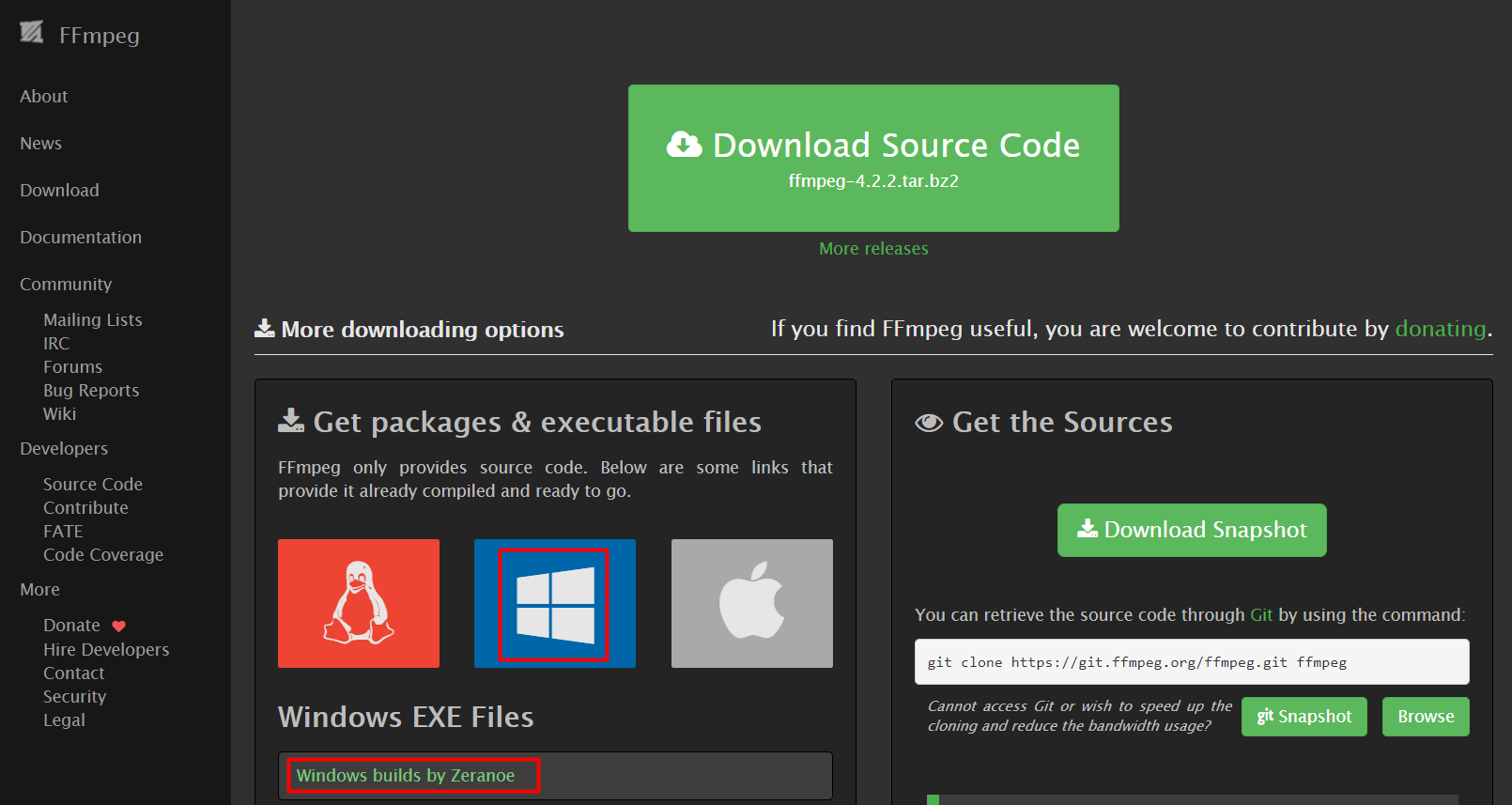Viewport: 1512px width, 805px height.
Task: Open Documentation in the sidebar
Action: [x=81, y=238]
